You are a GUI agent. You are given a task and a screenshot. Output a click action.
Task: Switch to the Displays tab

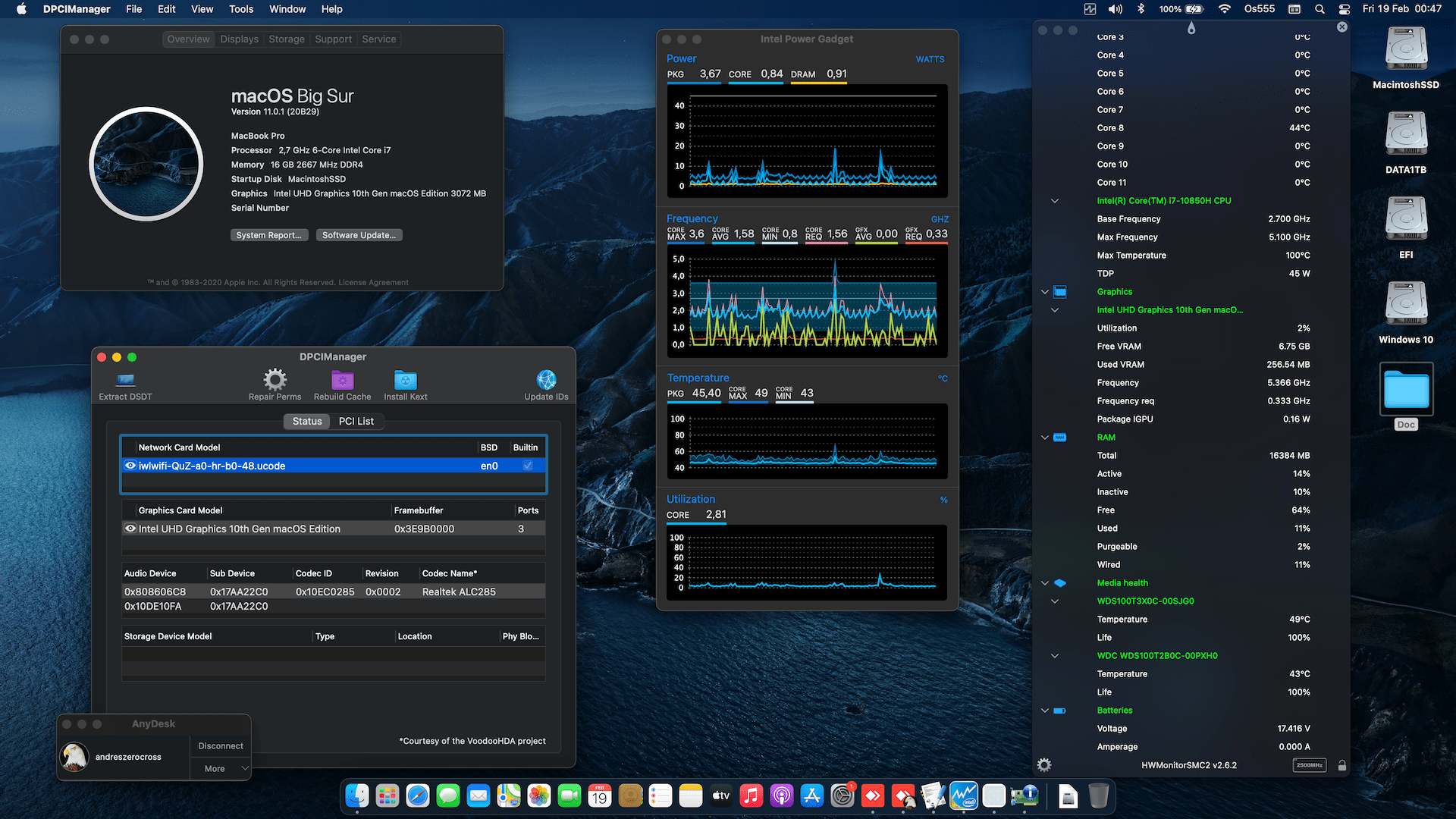click(x=240, y=39)
